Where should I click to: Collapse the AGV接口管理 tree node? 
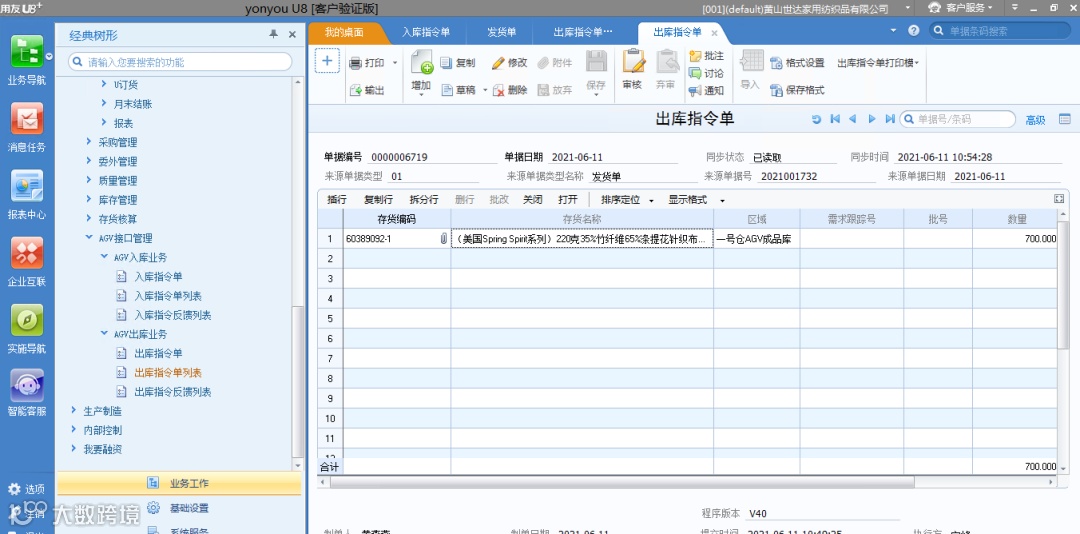[89, 238]
